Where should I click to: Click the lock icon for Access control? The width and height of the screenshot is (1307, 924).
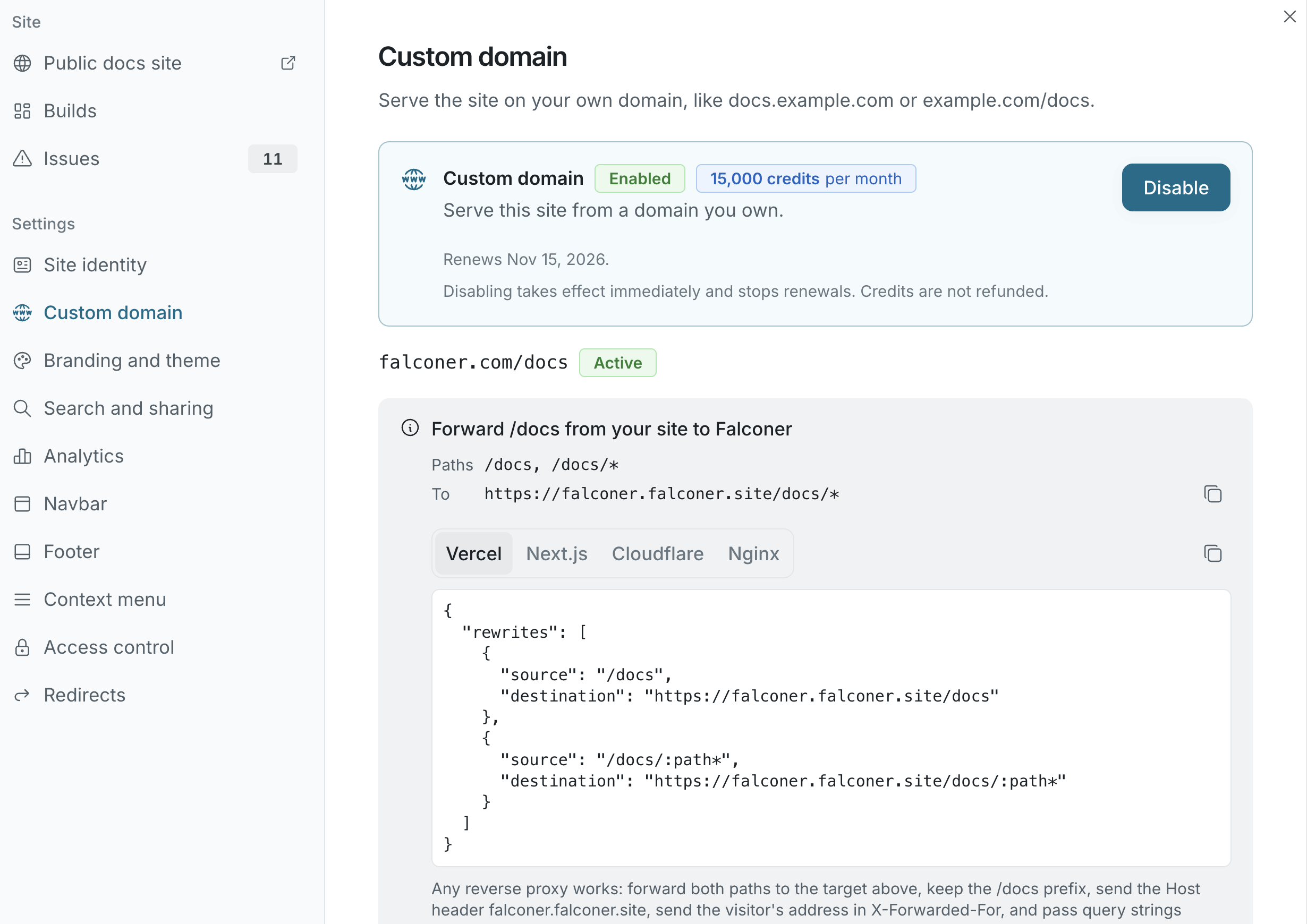click(x=22, y=647)
